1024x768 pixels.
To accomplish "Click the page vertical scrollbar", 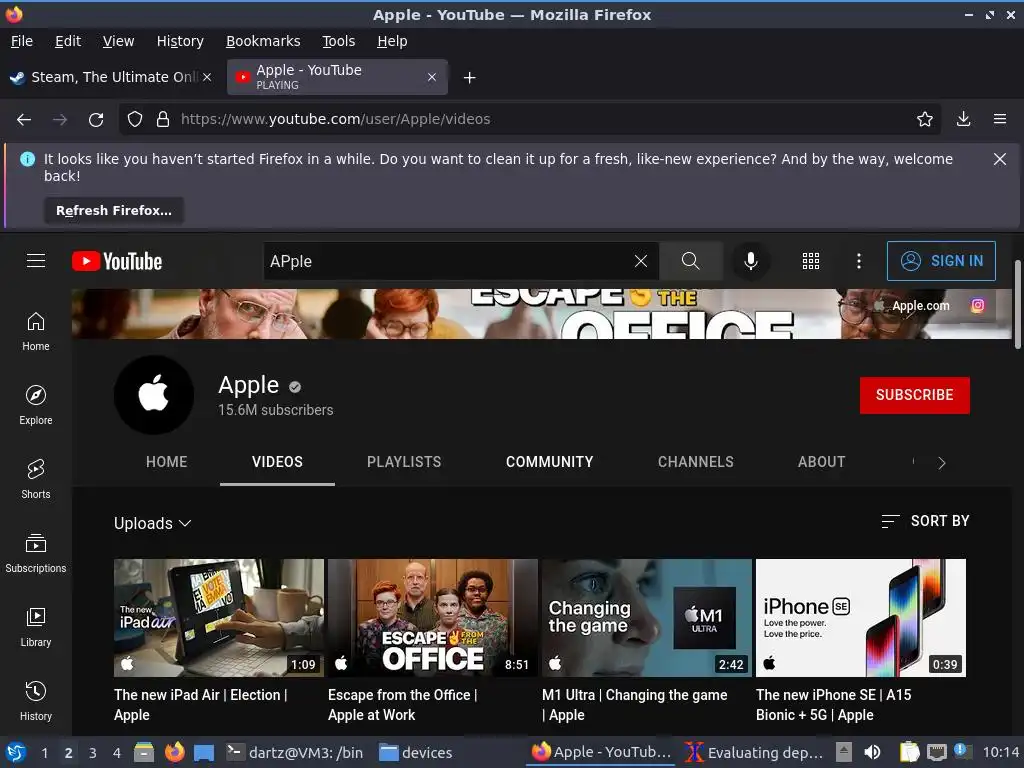I will pyautogui.click(x=1017, y=304).
